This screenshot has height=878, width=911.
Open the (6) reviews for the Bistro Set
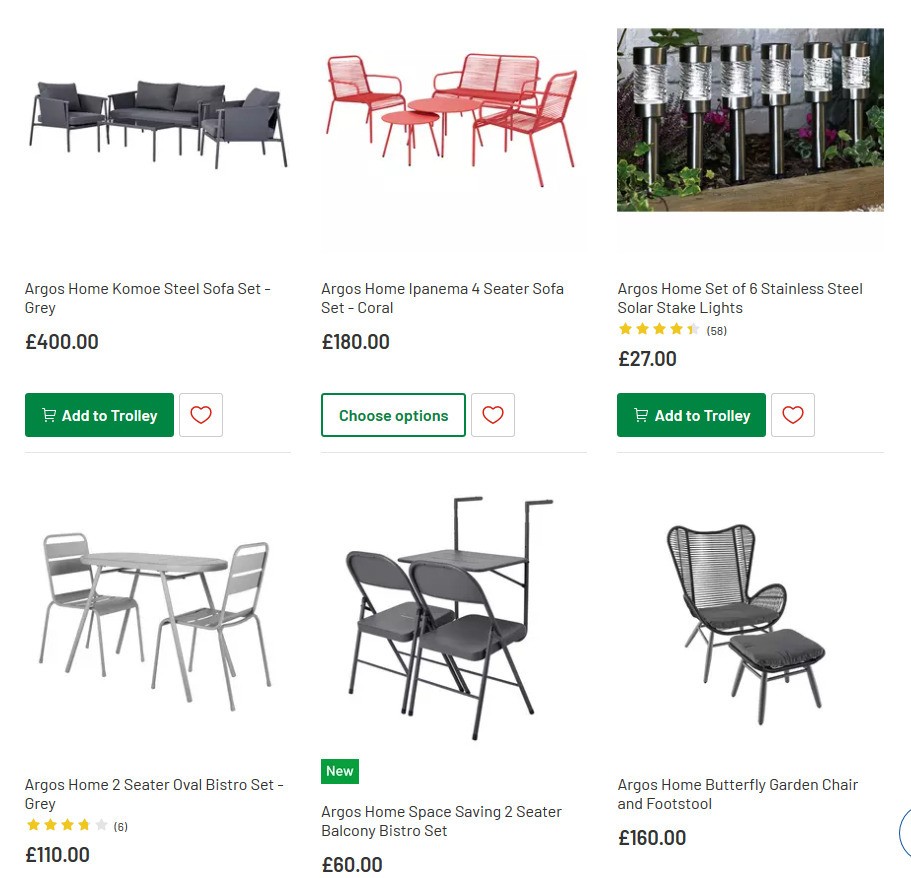(119, 825)
